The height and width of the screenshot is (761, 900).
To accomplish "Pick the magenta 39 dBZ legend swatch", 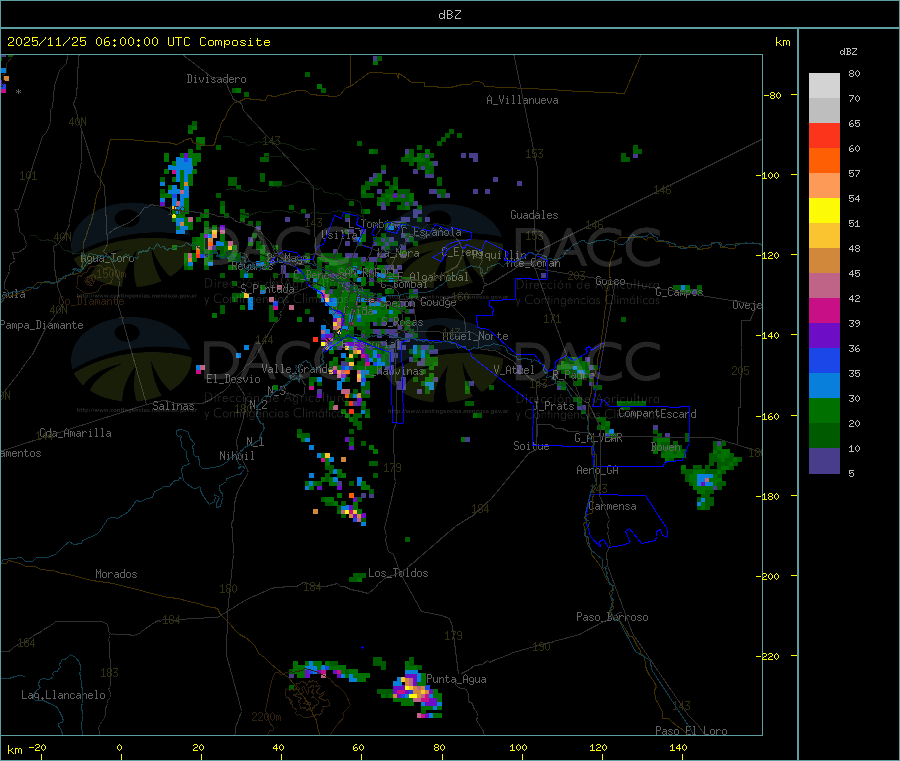I will tap(824, 310).
